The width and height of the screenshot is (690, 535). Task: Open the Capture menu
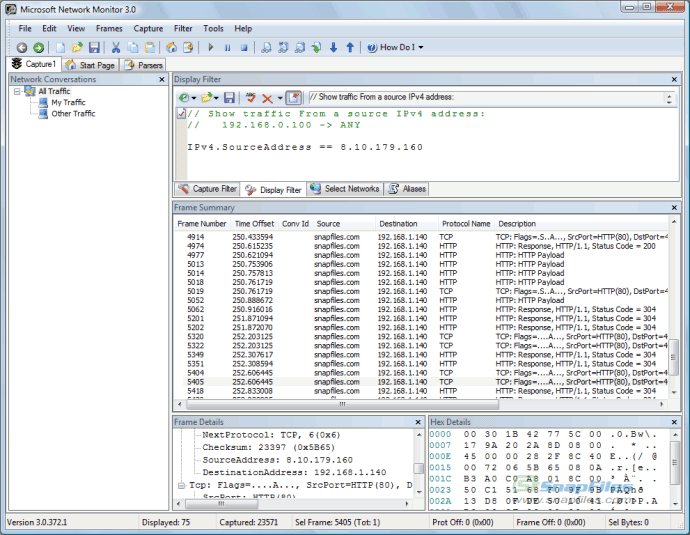point(148,29)
